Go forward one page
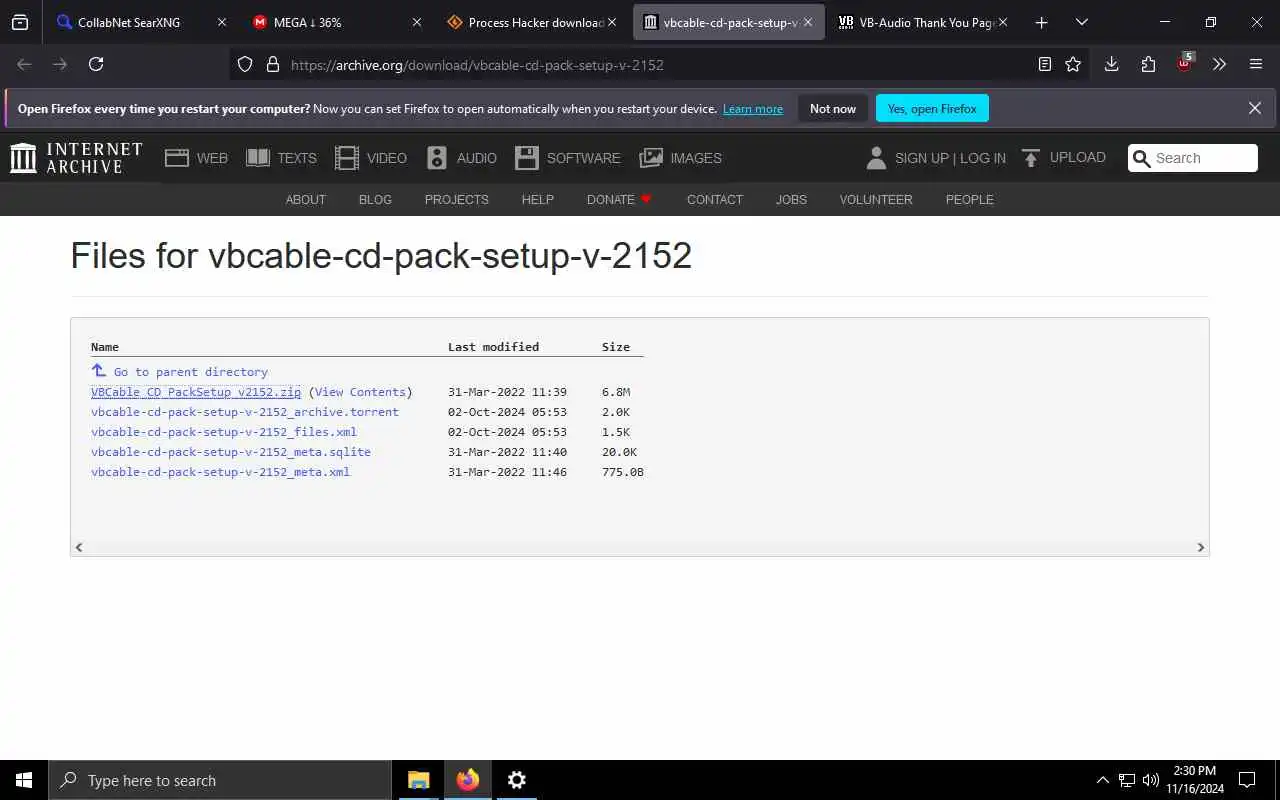 pyautogui.click(x=60, y=64)
